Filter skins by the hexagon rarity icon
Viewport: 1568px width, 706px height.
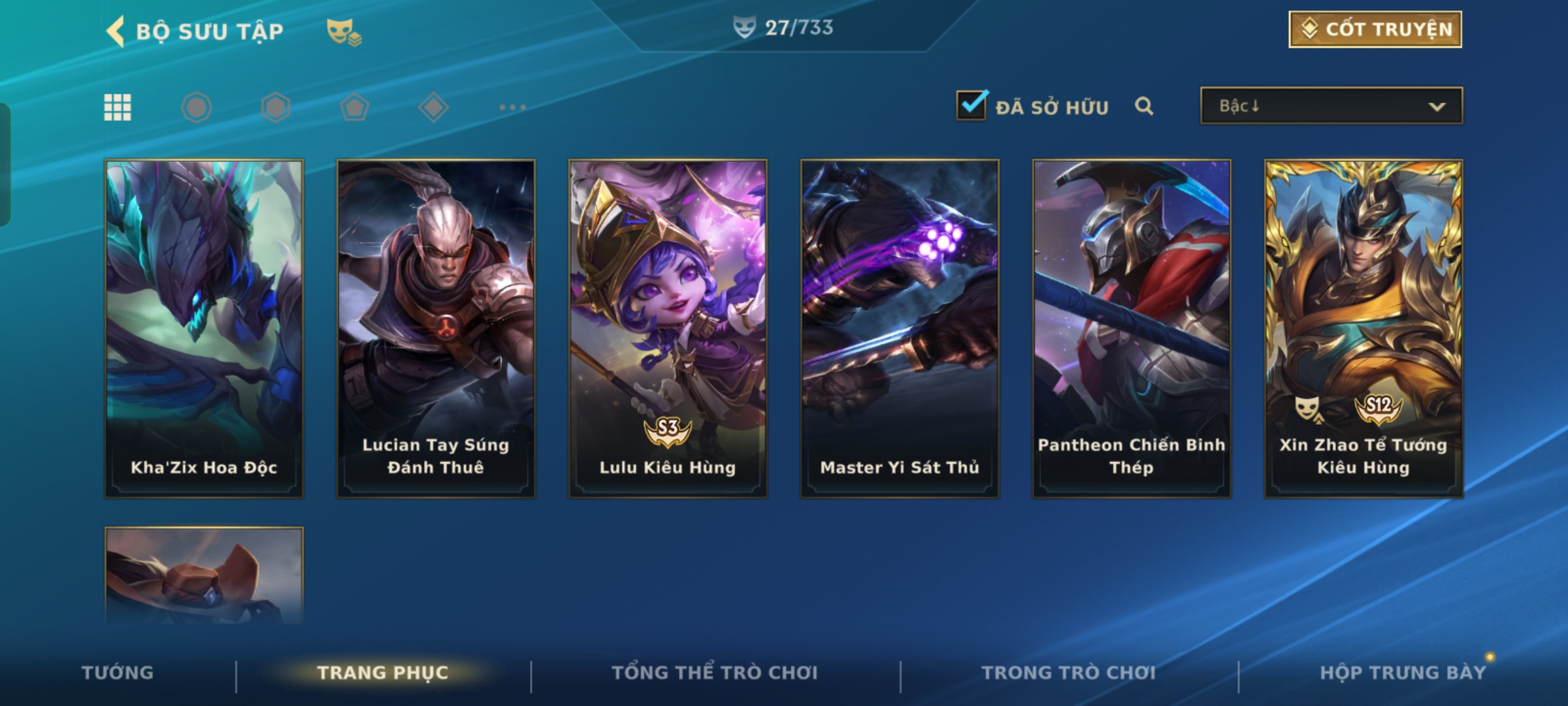[276, 107]
